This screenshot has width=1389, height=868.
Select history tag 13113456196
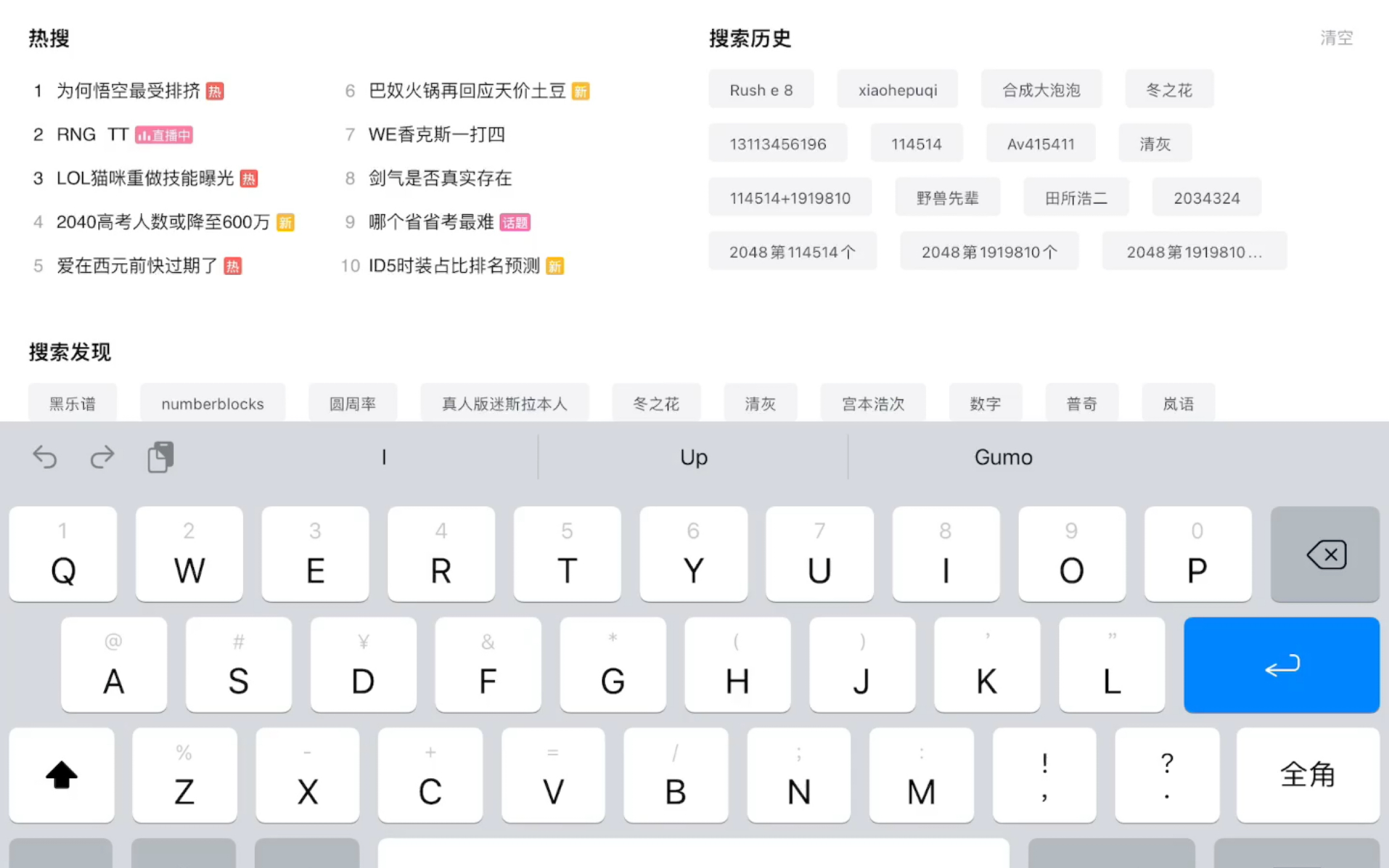point(778,143)
